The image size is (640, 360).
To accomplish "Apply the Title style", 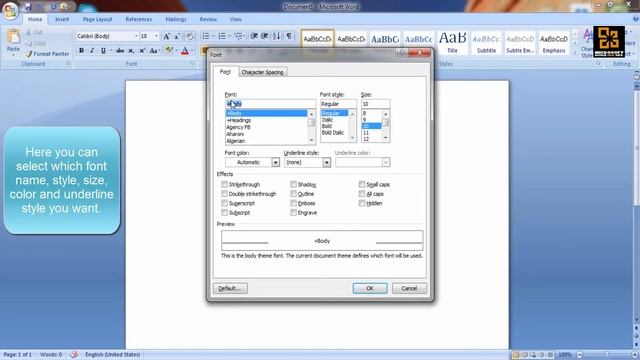I will pos(452,42).
